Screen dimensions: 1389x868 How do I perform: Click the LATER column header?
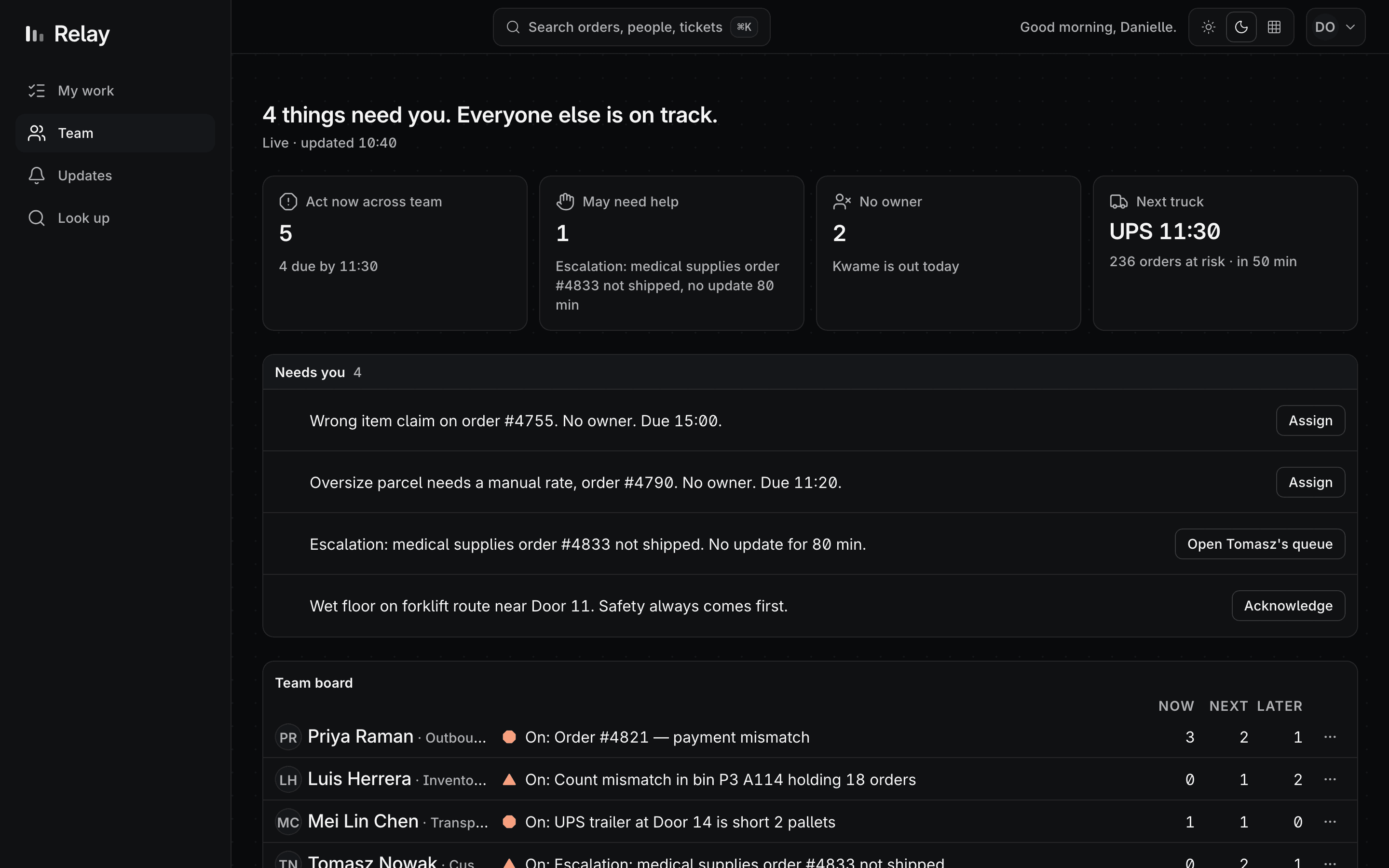coord(1280,706)
